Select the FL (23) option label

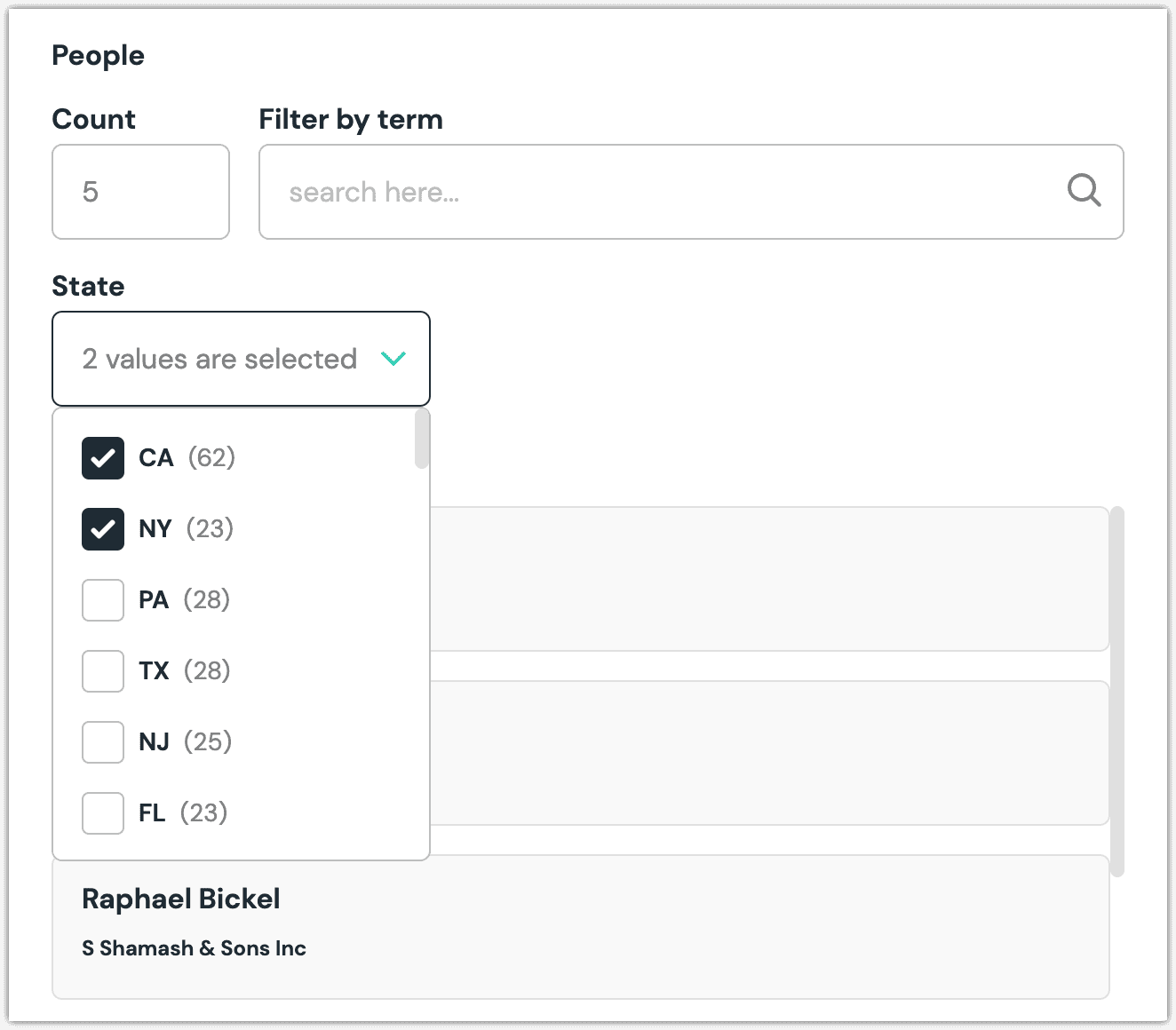coord(183,813)
